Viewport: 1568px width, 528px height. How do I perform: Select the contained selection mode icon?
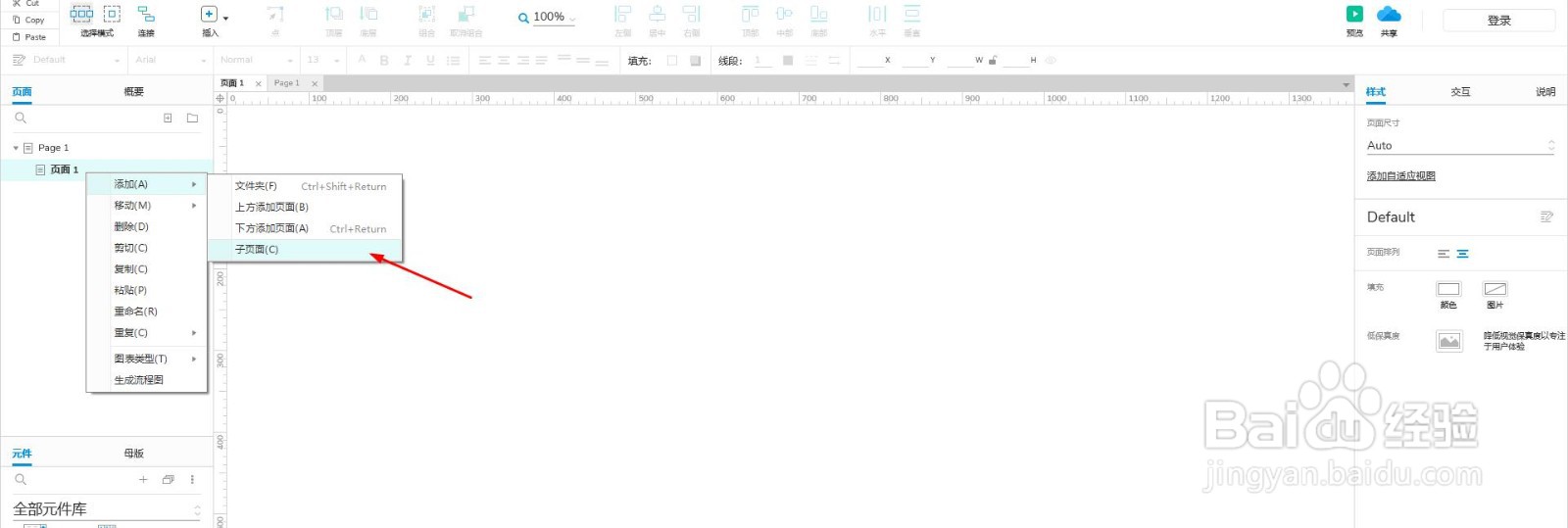point(112,14)
